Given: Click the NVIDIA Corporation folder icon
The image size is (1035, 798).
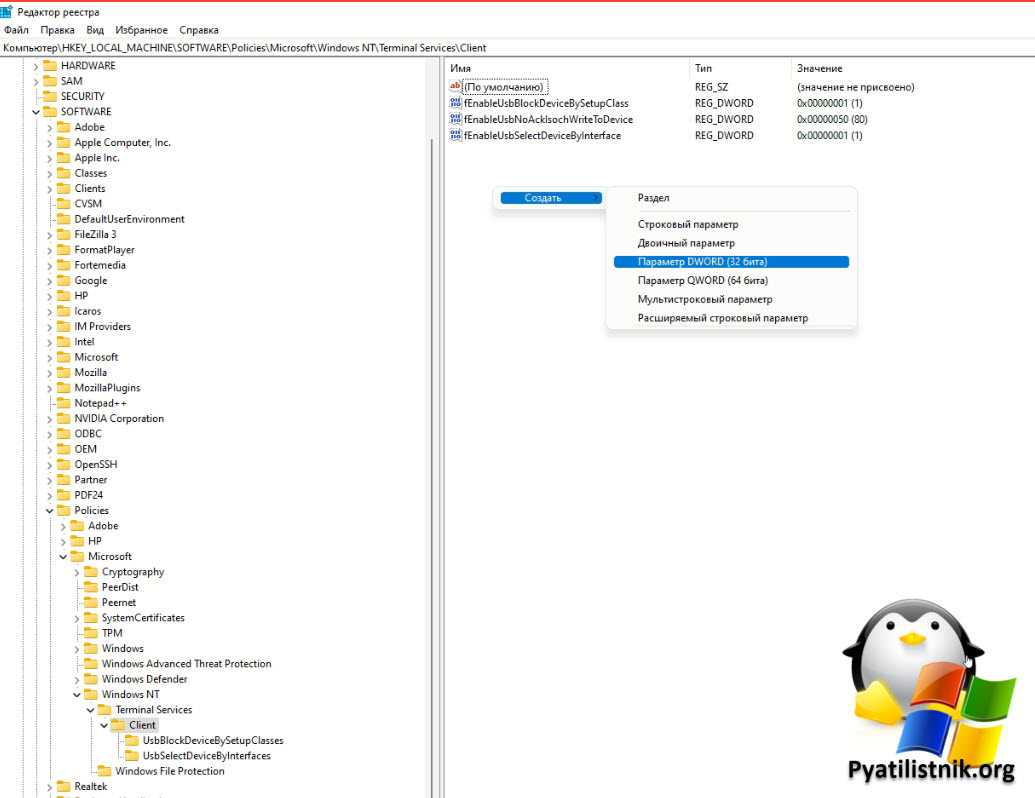Looking at the screenshot, I should click(x=64, y=419).
